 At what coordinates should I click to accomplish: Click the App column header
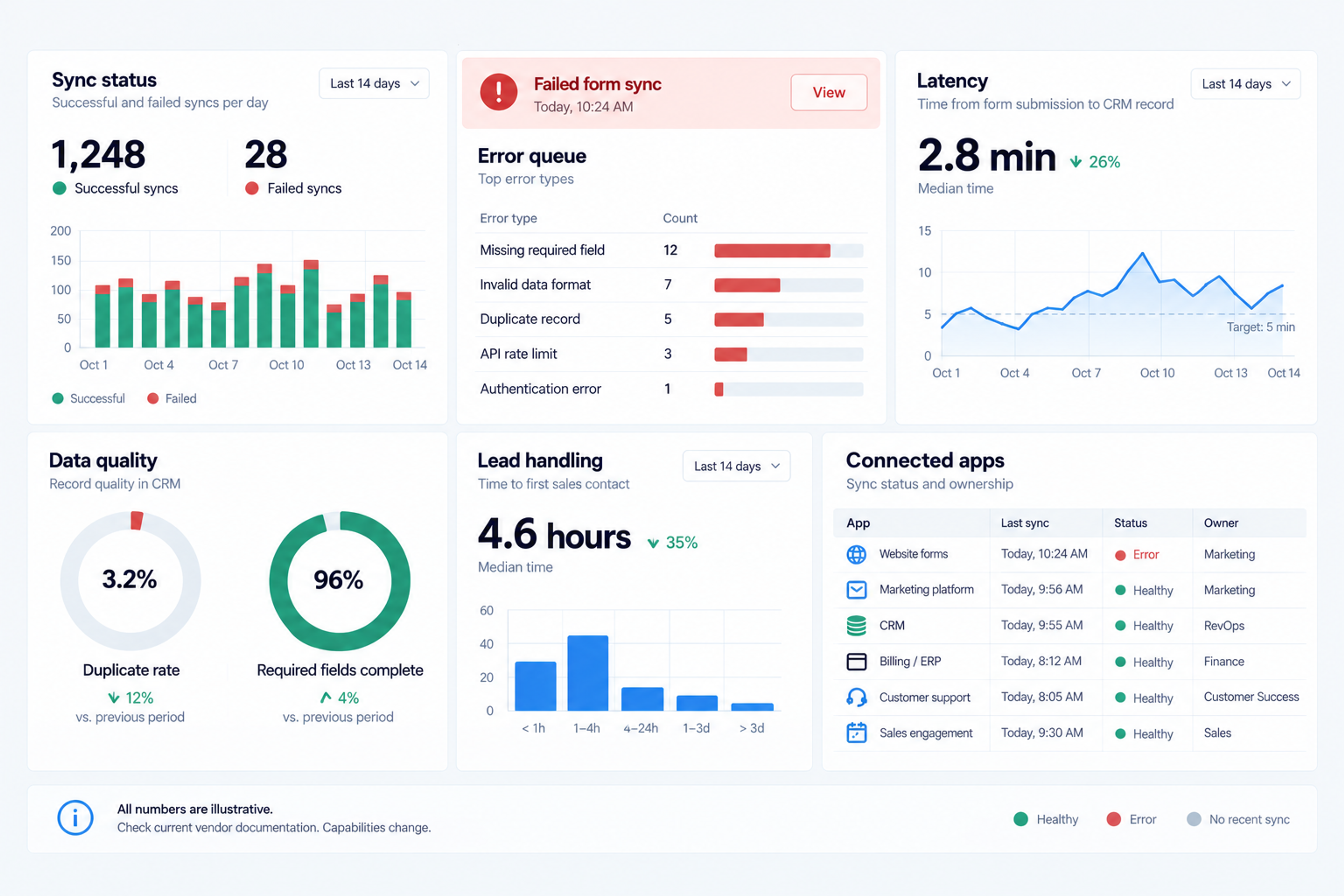pos(858,524)
